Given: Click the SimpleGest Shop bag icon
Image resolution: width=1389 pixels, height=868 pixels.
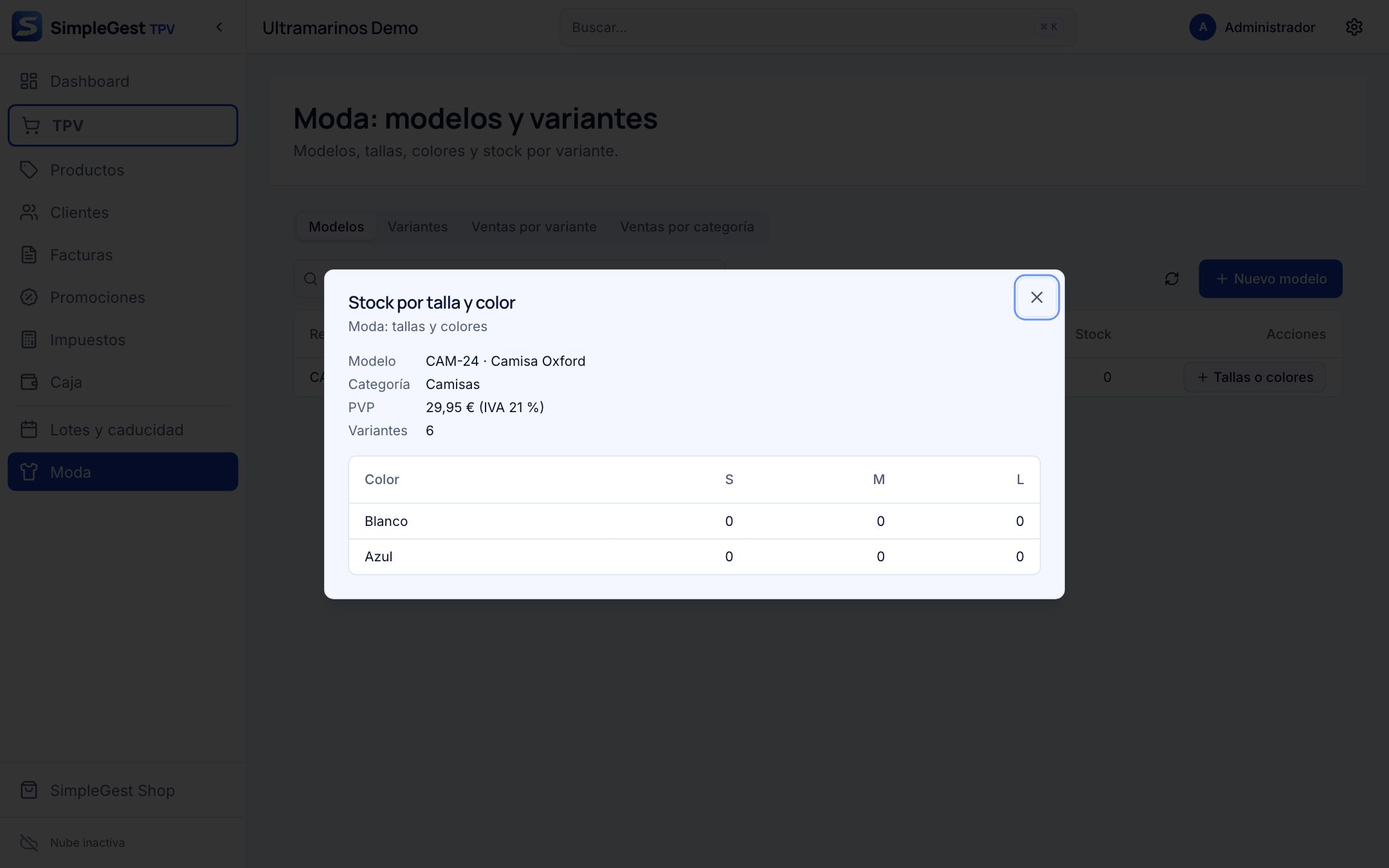Looking at the screenshot, I should click(x=29, y=790).
